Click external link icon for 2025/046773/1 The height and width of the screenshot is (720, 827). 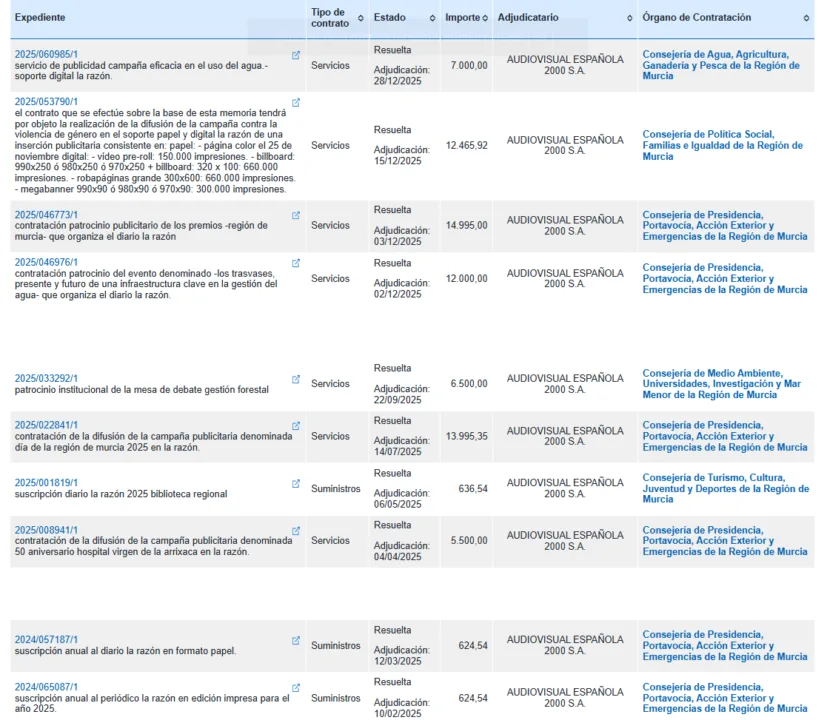coord(296,215)
